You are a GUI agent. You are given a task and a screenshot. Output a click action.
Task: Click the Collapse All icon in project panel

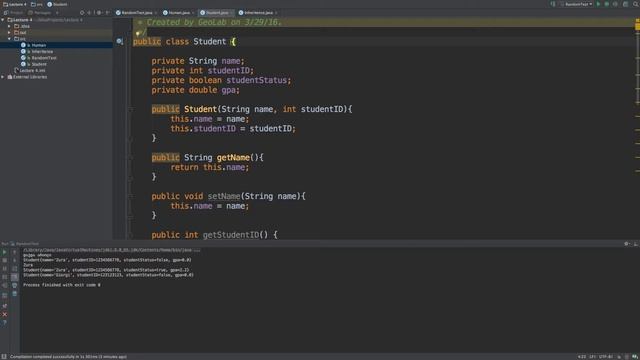(90, 13)
